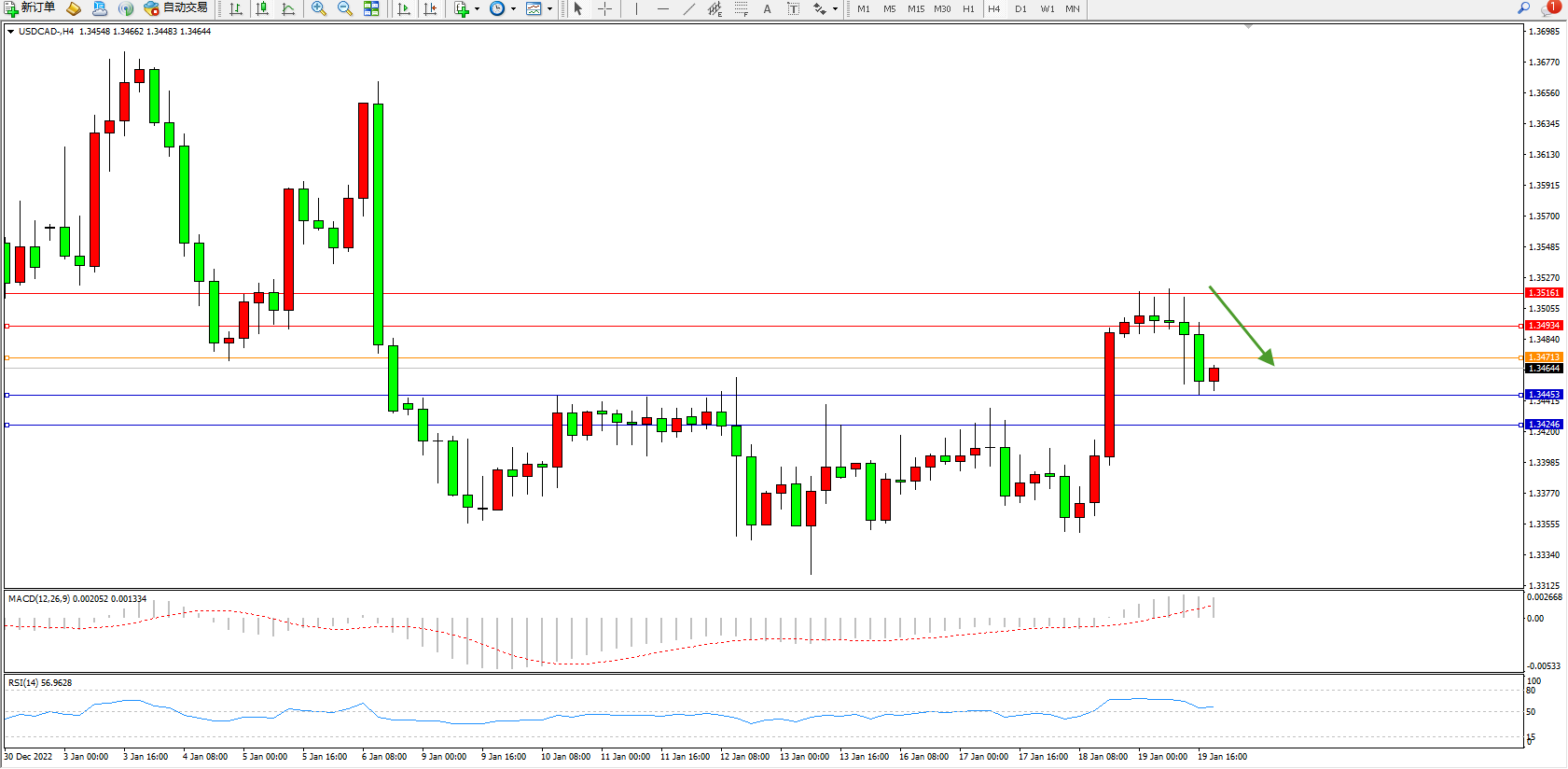This screenshot has height=769, width=1568.
Task: Select the green arrow on the chart
Action: click(x=1241, y=325)
